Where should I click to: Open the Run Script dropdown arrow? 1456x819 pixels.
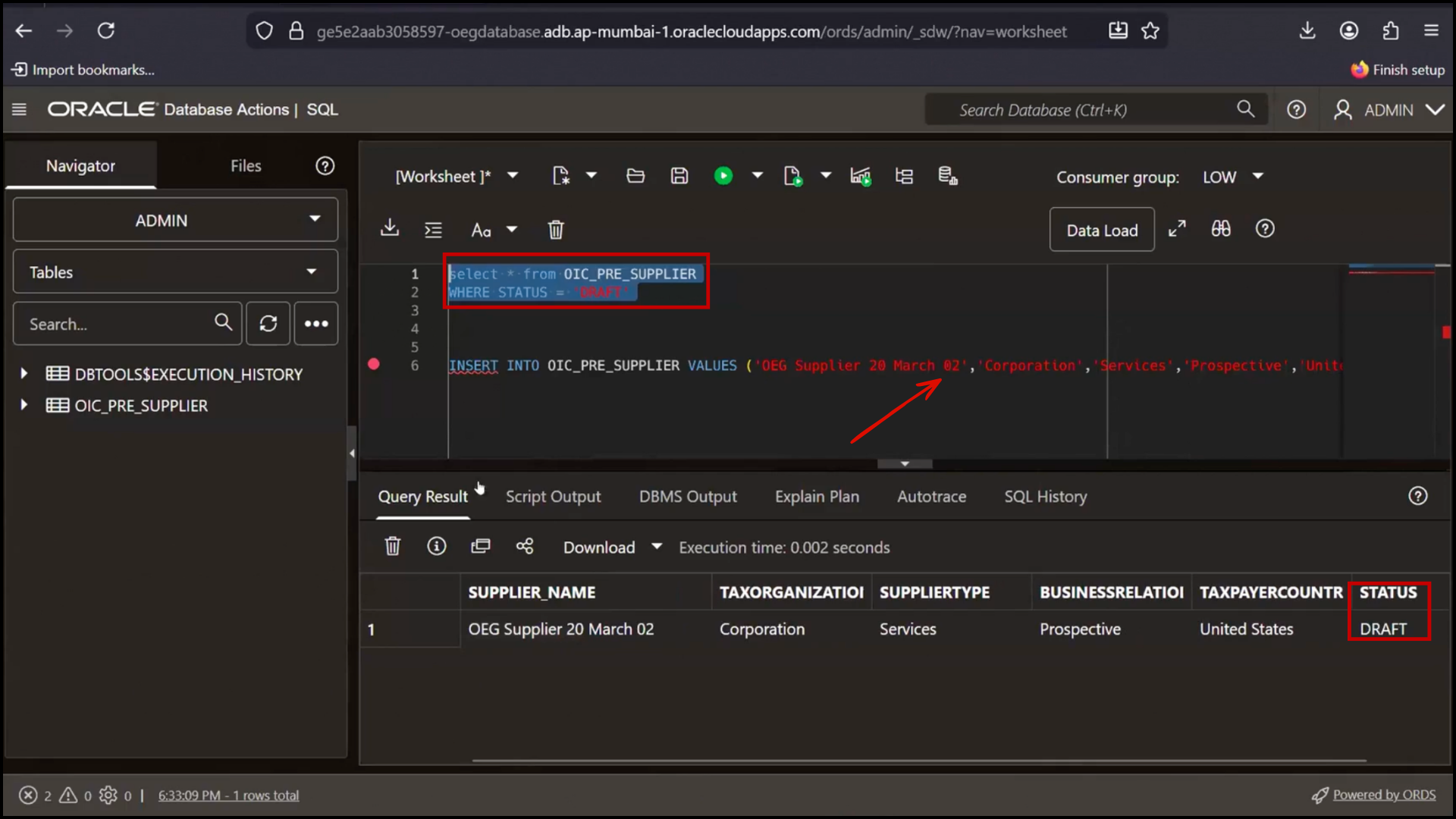(826, 176)
